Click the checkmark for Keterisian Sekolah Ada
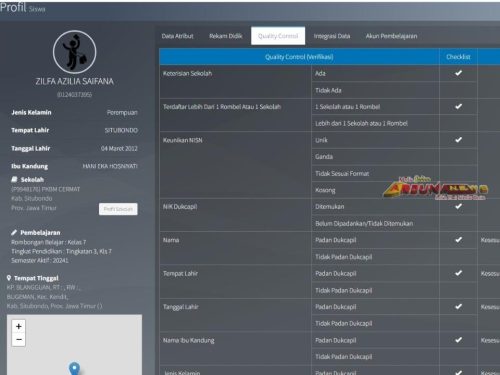Screen dimensions: 500x375 click(458, 73)
